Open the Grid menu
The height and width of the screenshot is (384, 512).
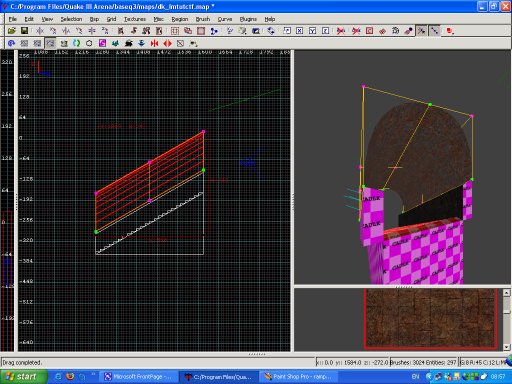click(111, 19)
